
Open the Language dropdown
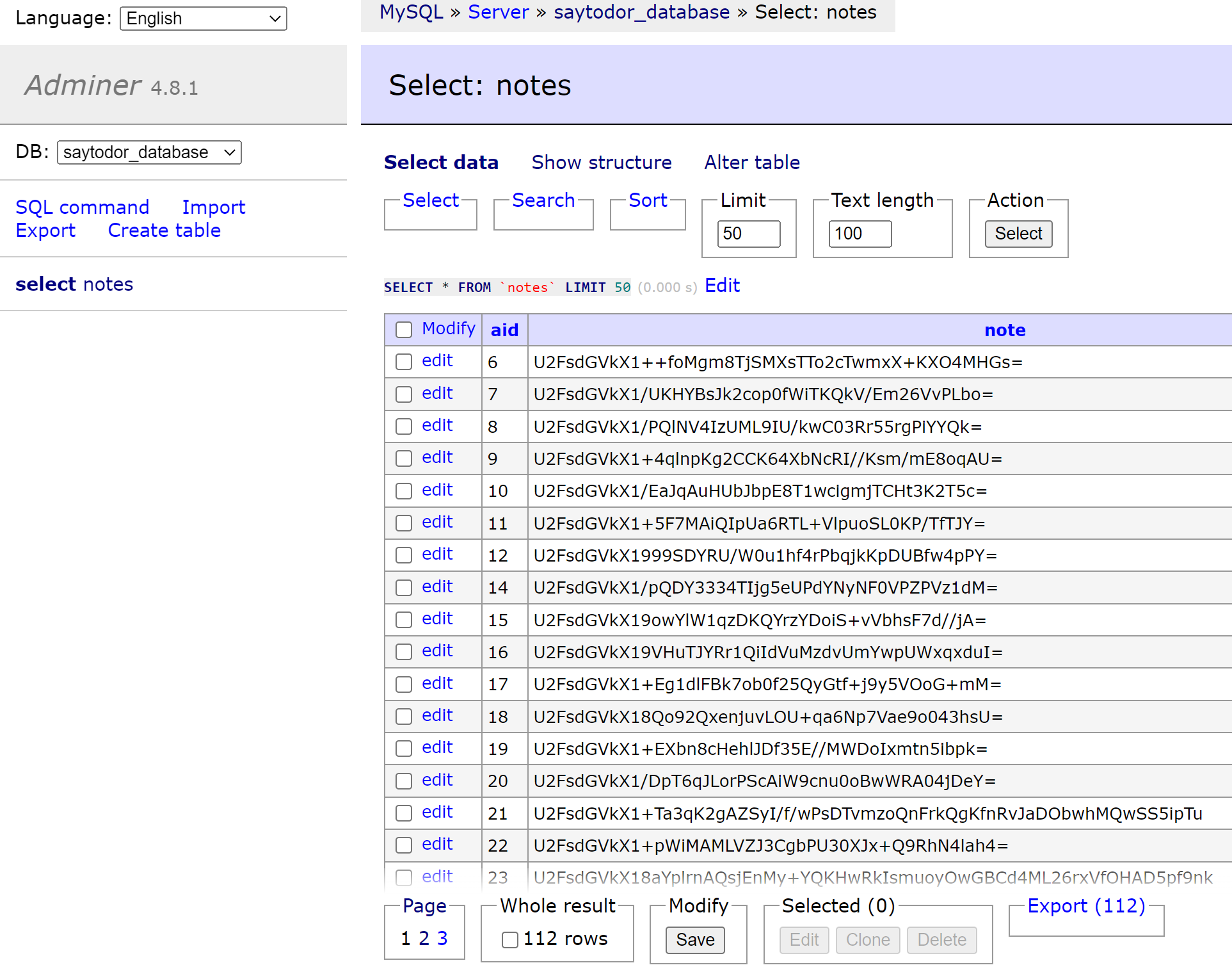tap(202, 18)
